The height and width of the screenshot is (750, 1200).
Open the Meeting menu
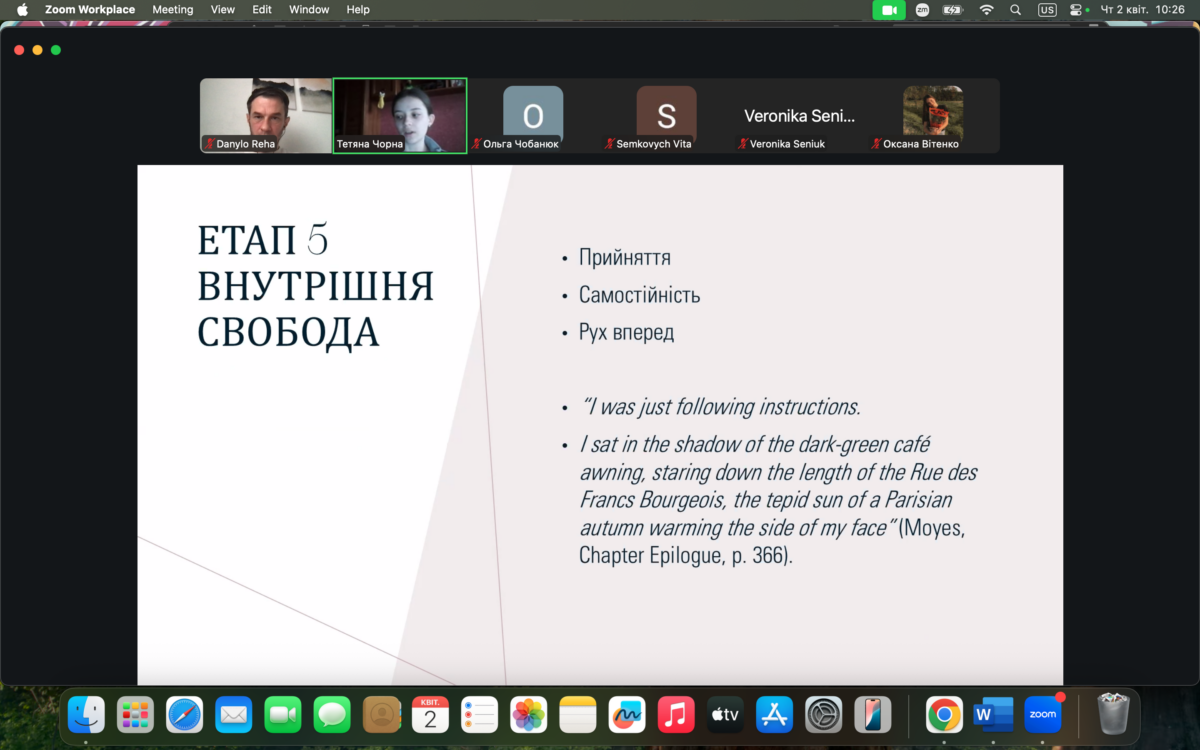(172, 10)
